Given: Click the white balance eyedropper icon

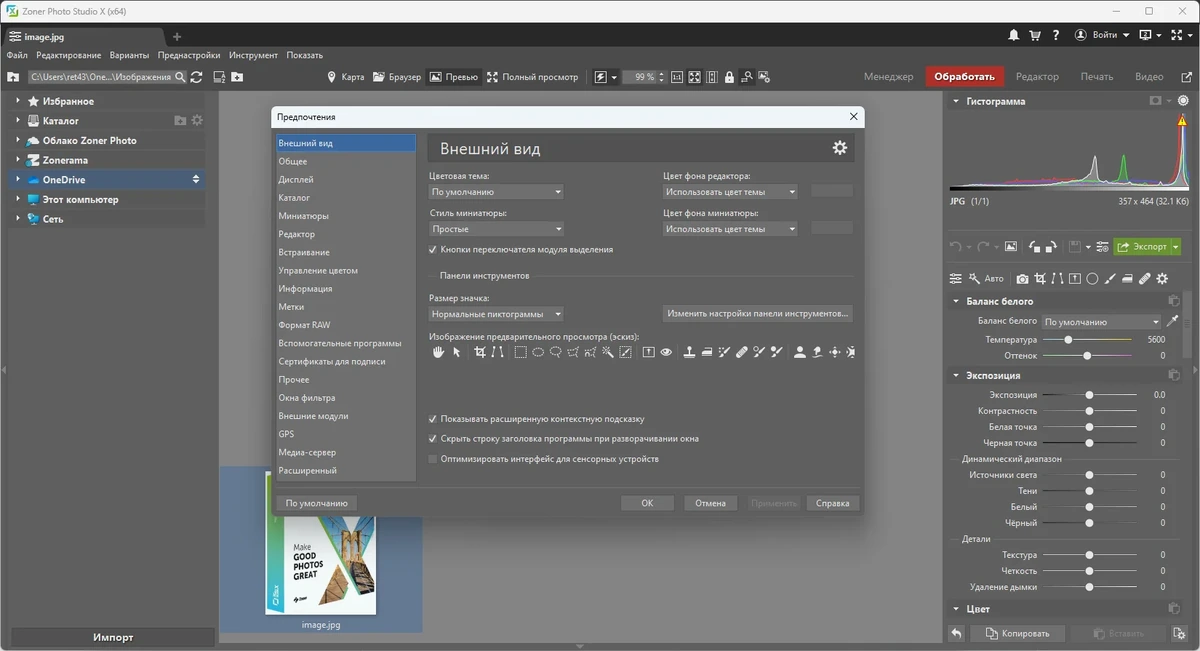Looking at the screenshot, I should (x=1173, y=321).
